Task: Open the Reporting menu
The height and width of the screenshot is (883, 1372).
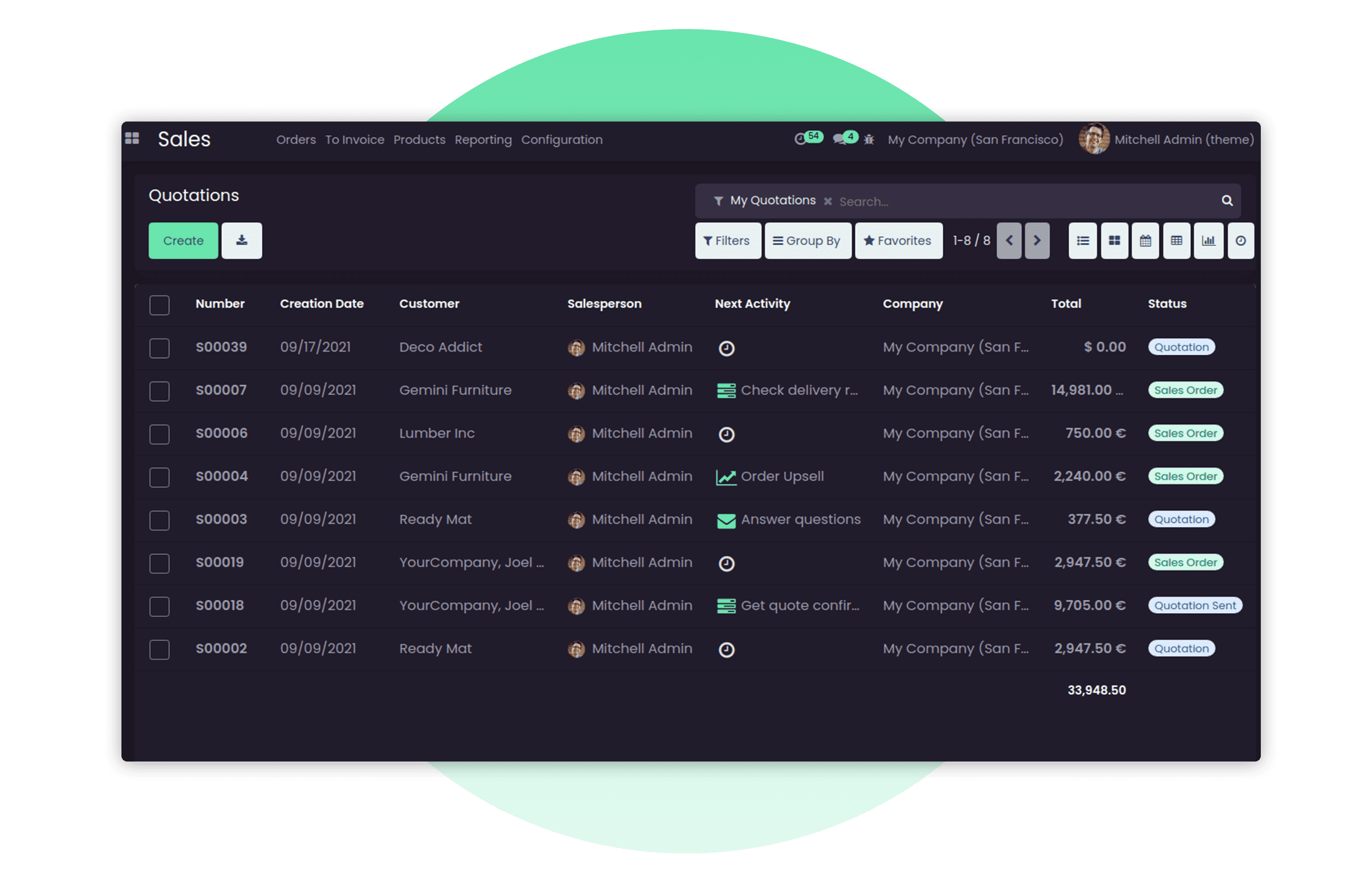Action: (482, 140)
